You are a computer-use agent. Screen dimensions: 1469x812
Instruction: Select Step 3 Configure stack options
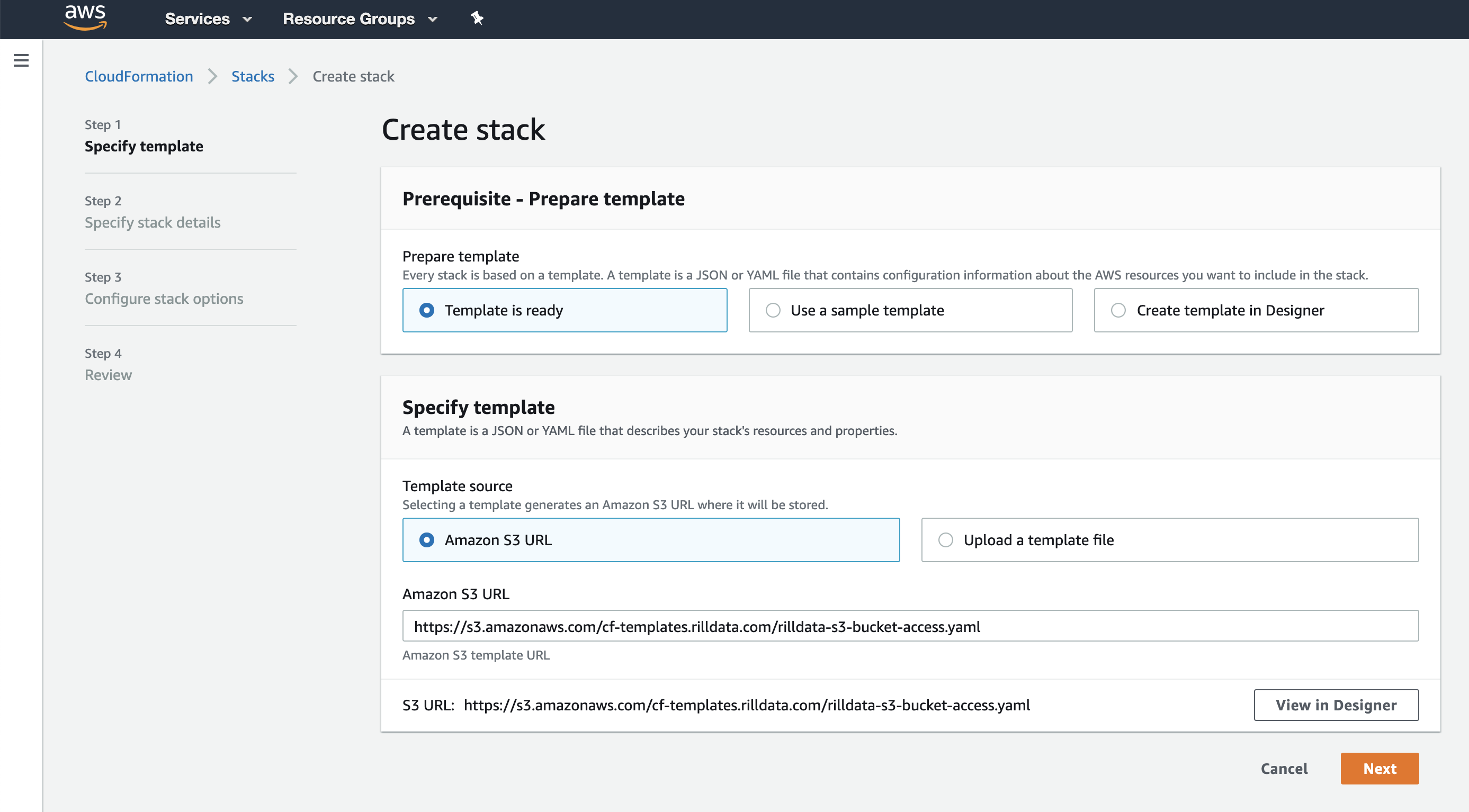(x=164, y=288)
